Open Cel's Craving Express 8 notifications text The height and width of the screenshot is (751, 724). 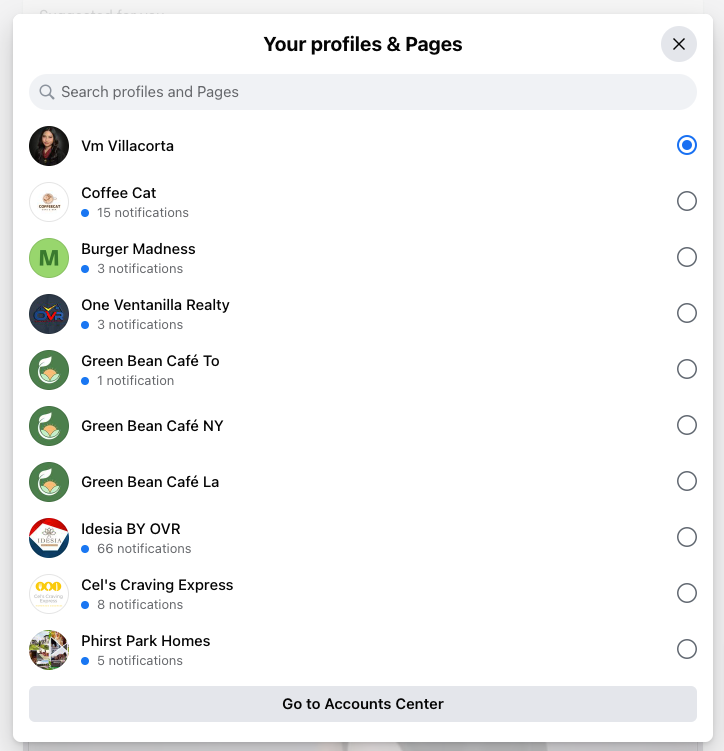[x=140, y=604]
